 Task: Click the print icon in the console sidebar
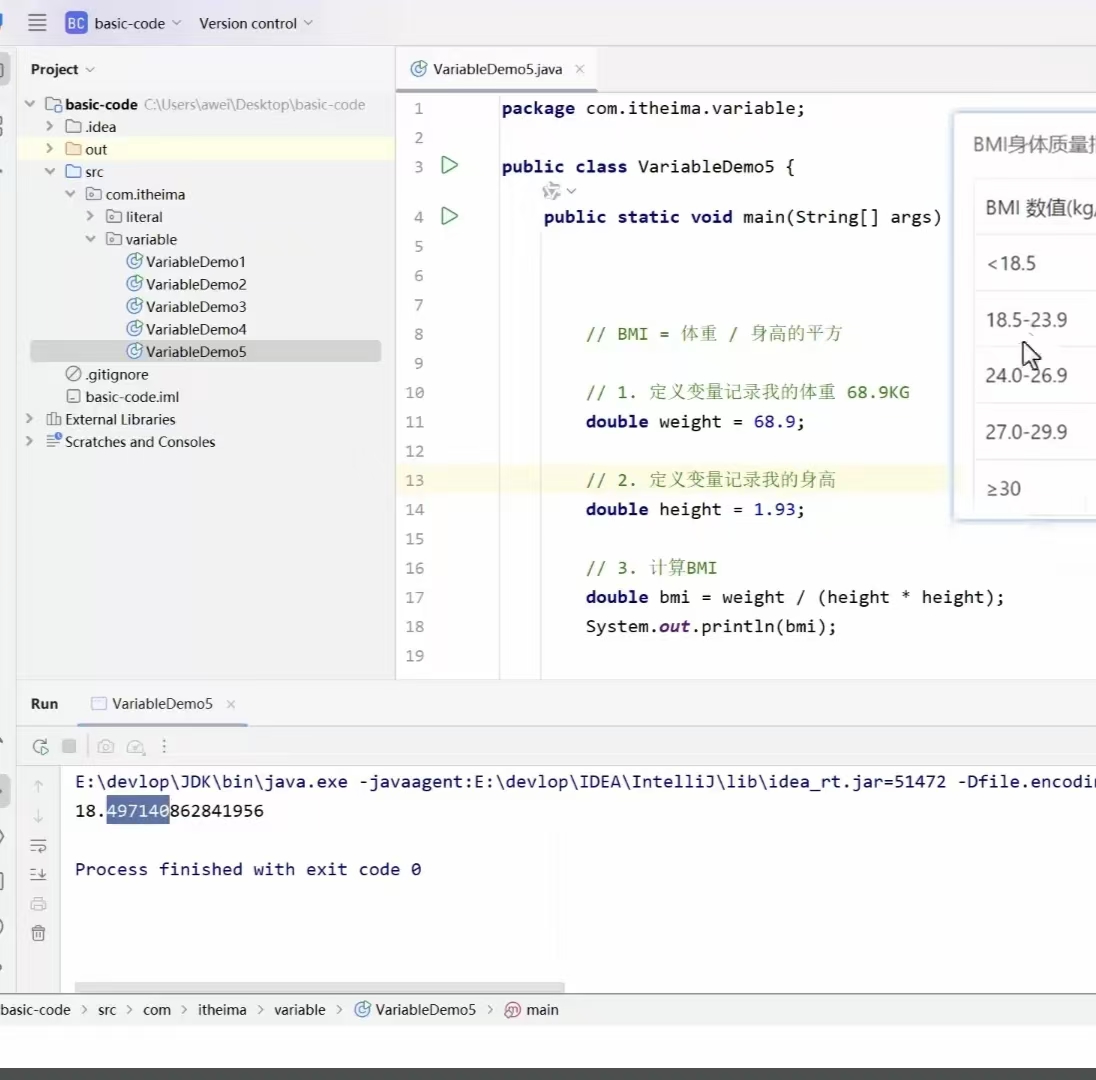coord(38,904)
